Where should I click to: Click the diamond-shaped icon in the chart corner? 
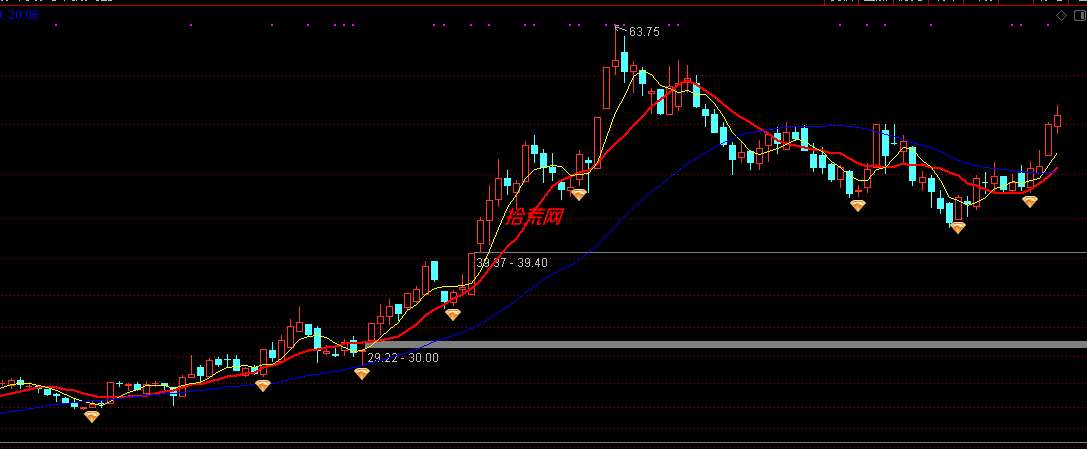point(1061,15)
